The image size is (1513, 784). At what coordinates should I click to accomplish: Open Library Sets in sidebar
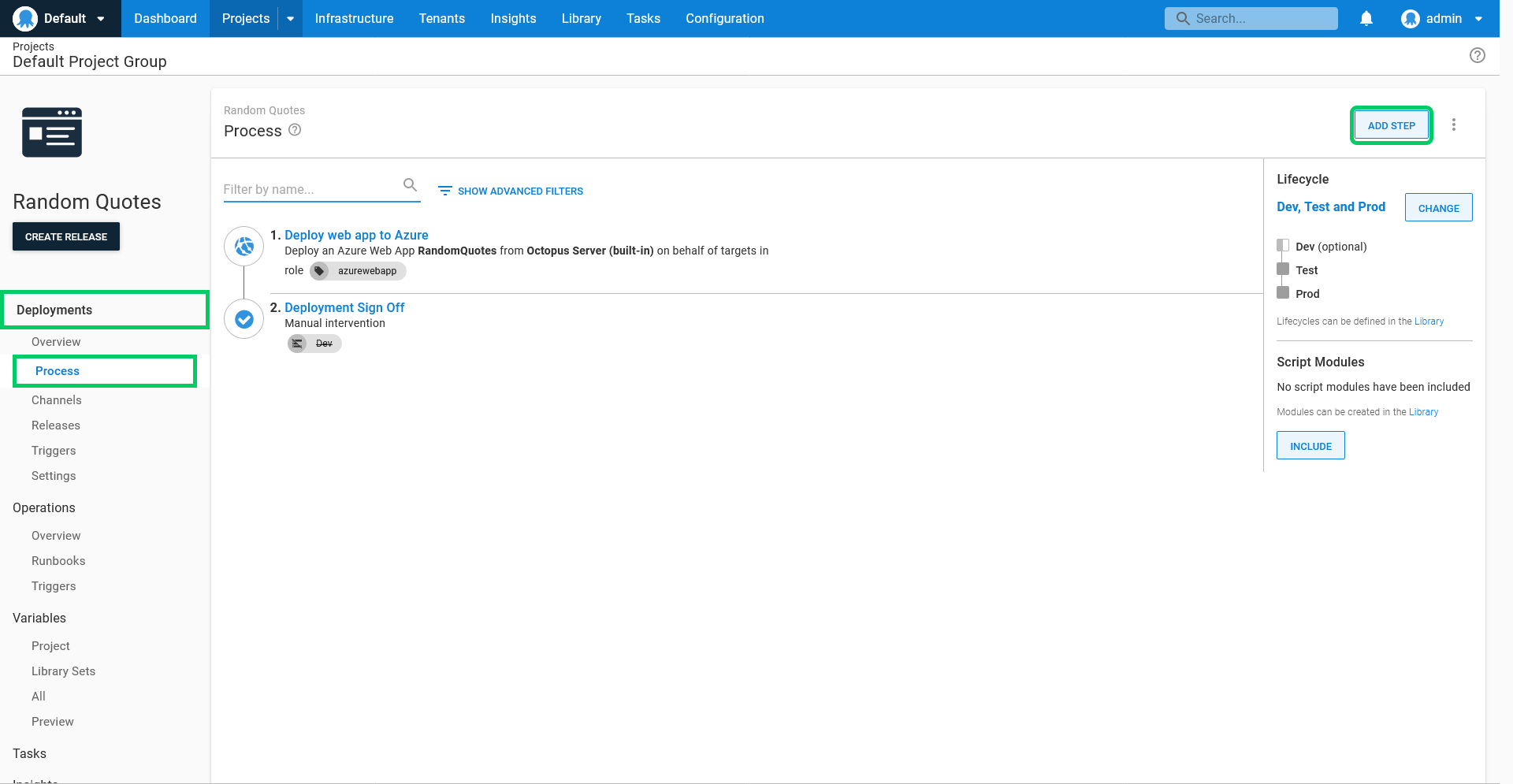63,671
